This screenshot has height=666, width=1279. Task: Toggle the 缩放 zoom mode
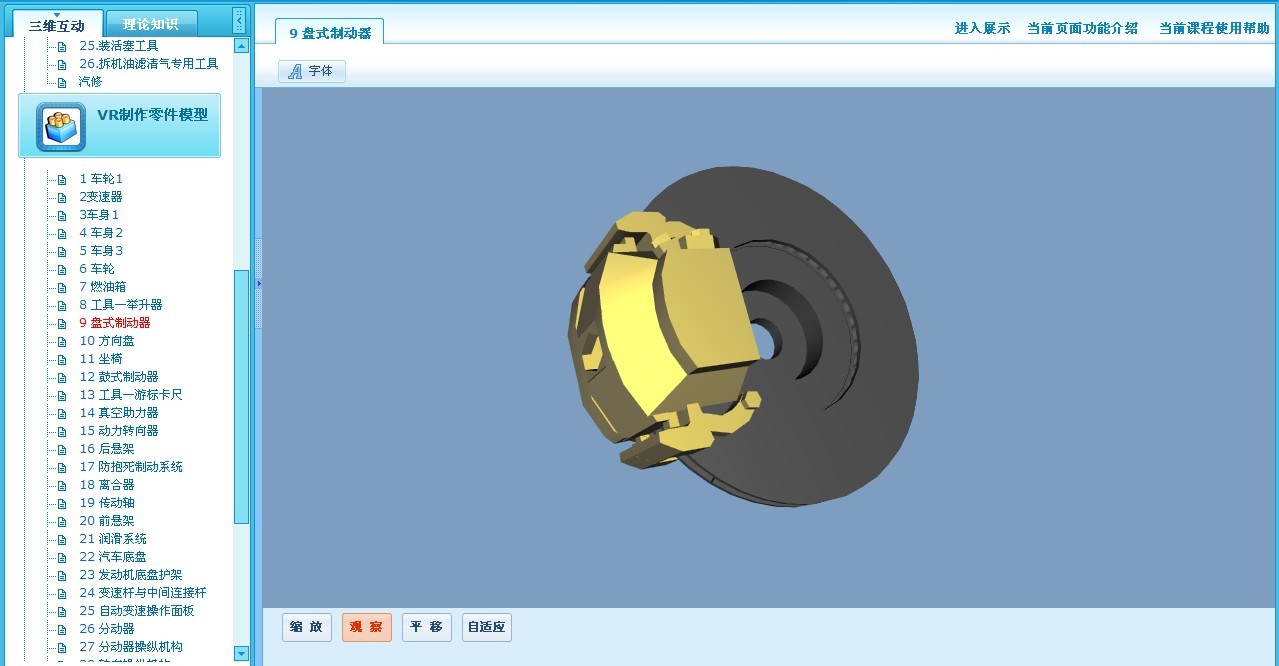click(307, 628)
